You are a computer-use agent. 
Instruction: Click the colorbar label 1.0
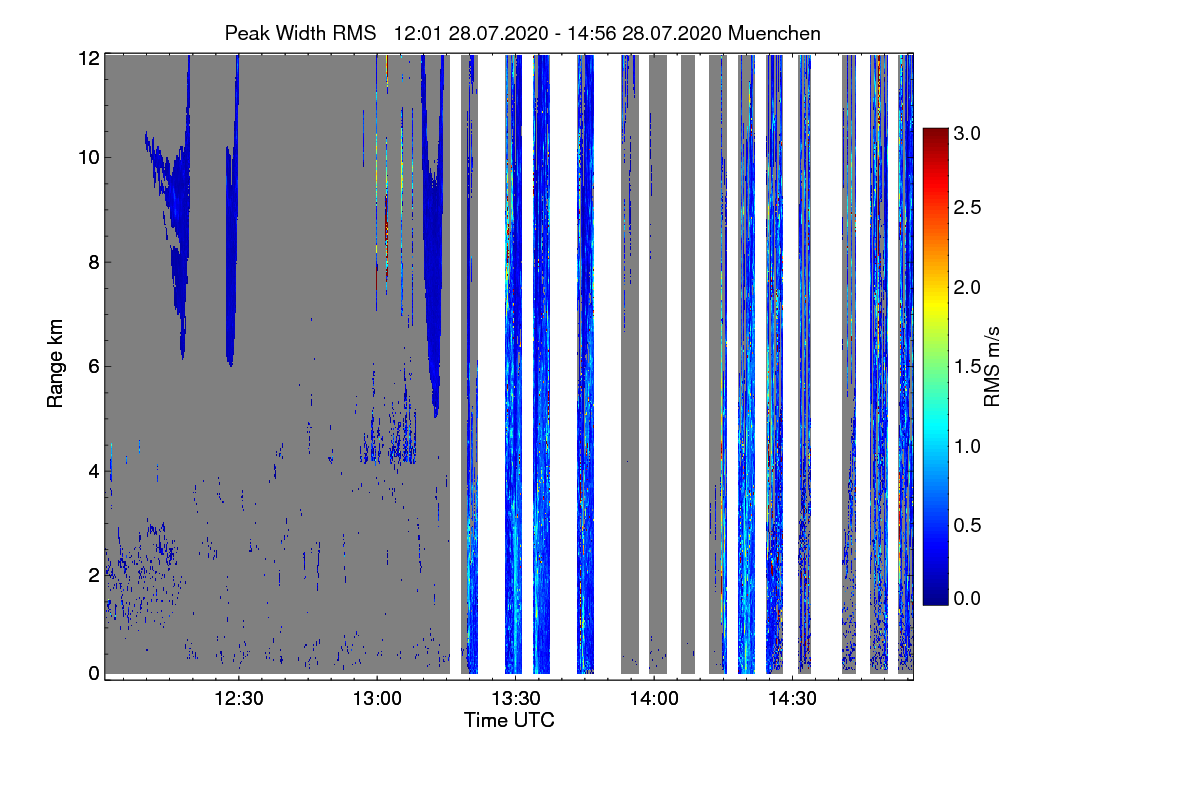tap(968, 446)
